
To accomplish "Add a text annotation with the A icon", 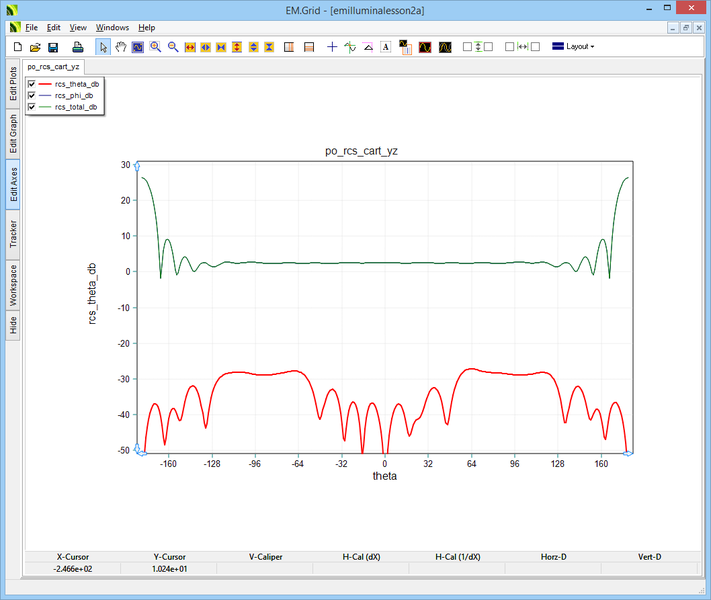I will pyautogui.click(x=385, y=47).
